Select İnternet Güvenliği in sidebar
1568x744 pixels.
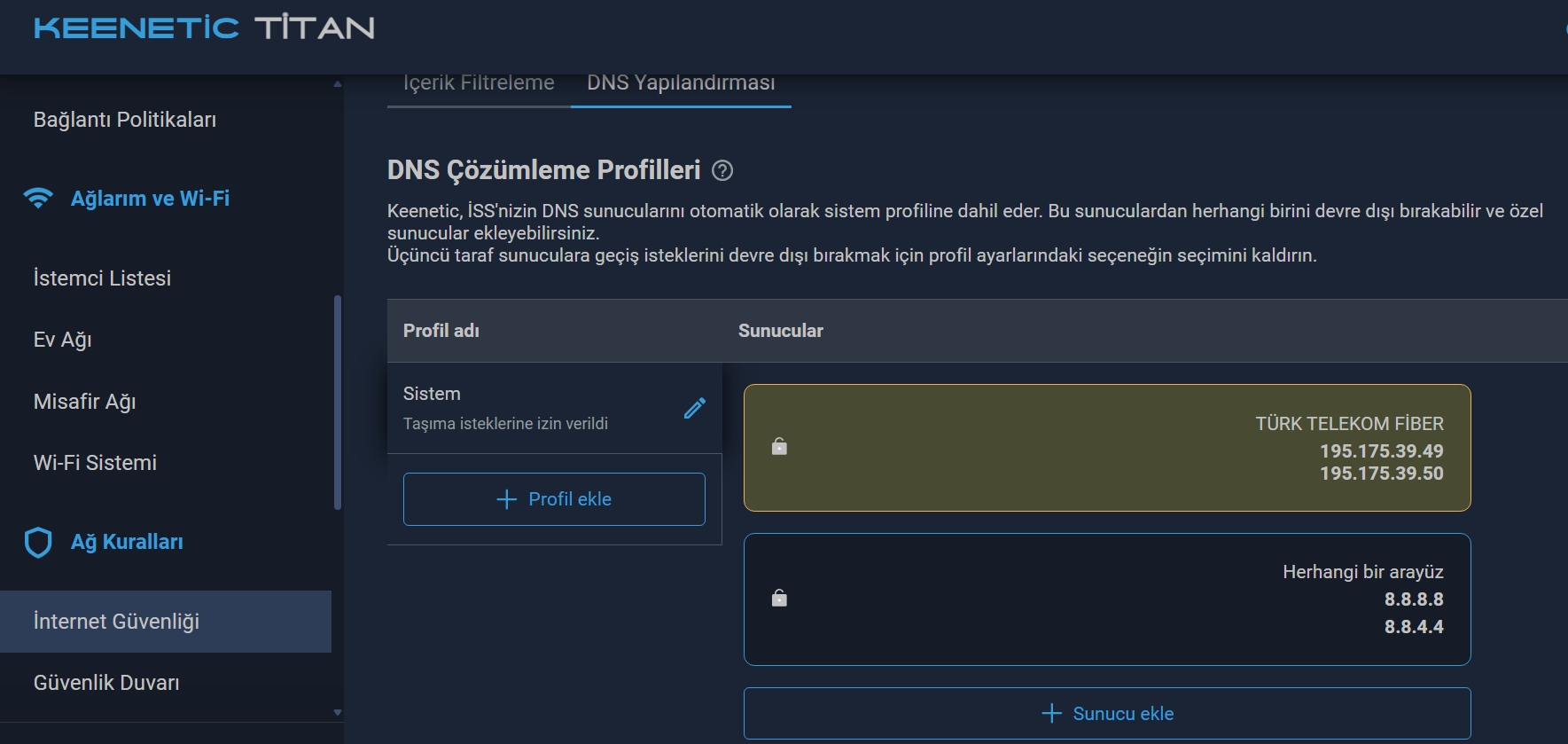point(166,622)
